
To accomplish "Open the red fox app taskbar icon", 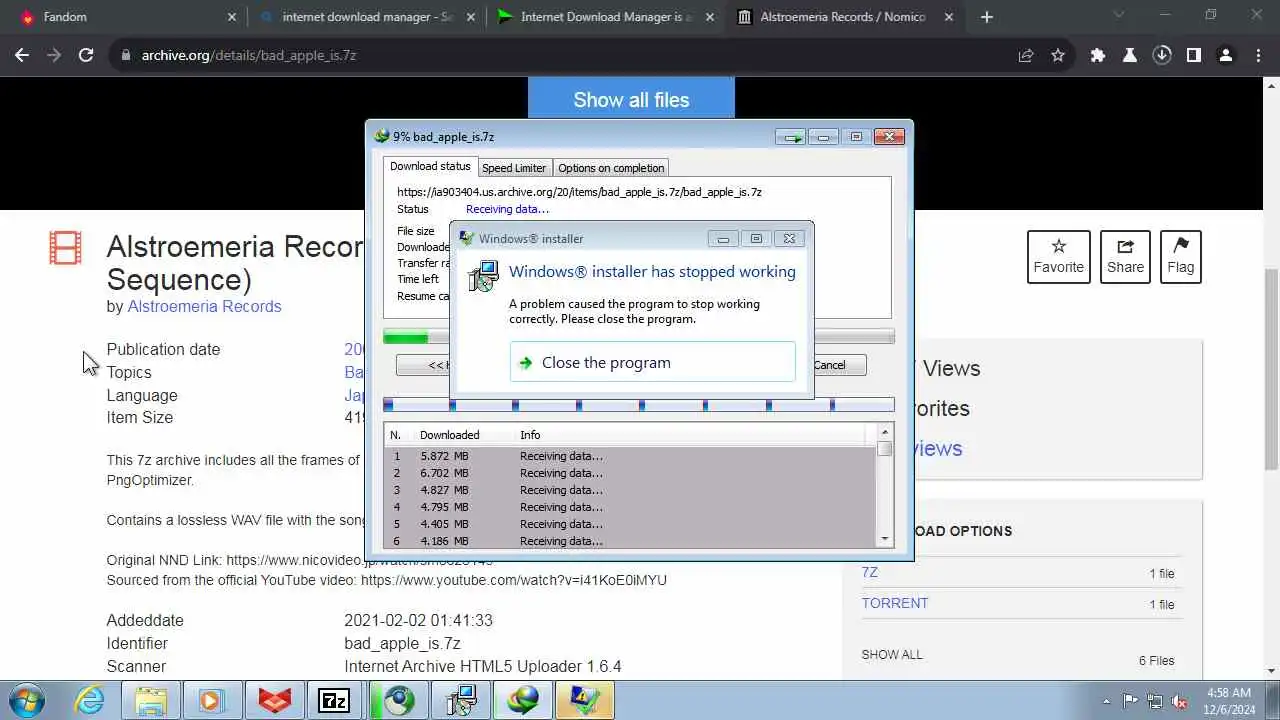I will 274,700.
